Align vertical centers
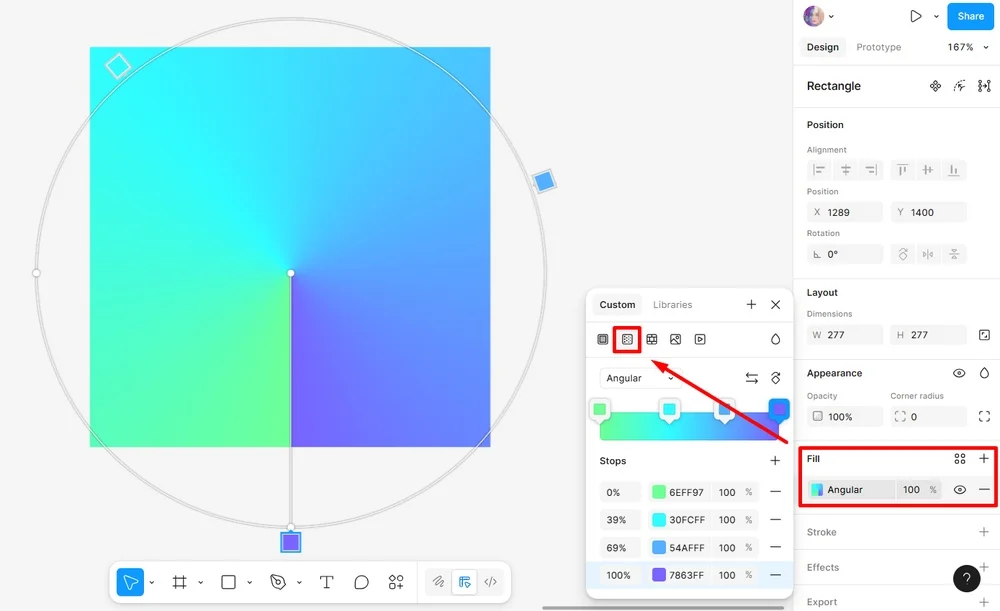 tap(928, 170)
